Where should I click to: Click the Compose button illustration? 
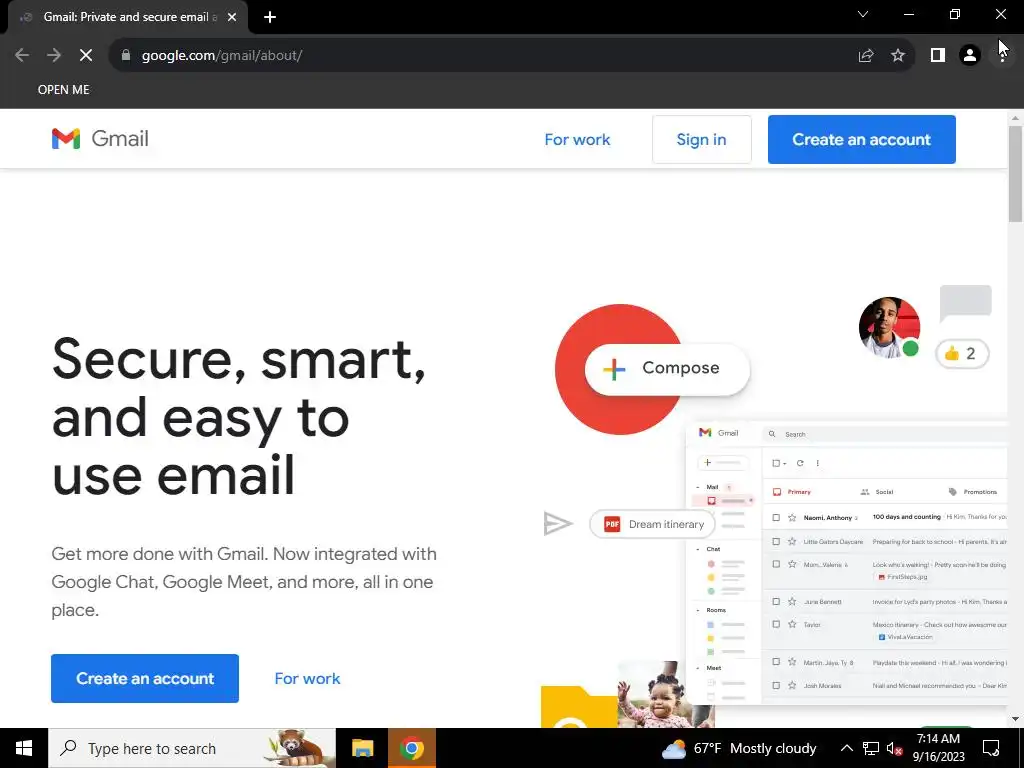[x=667, y=369]
